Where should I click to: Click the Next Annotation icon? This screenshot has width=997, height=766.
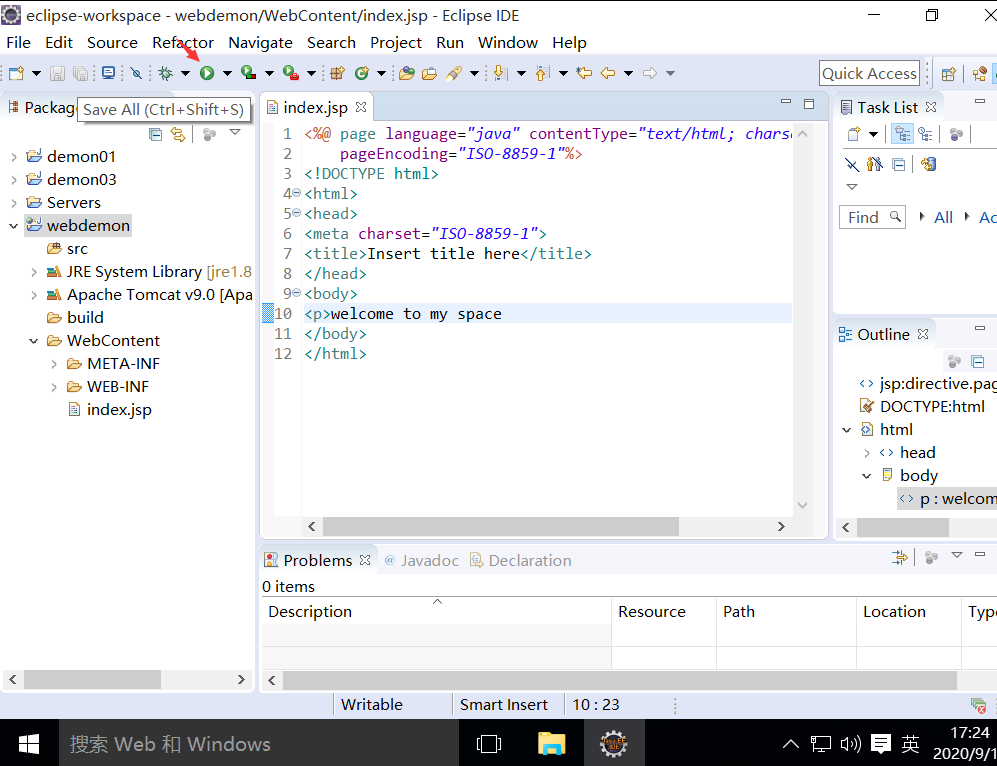click(500, 73)
